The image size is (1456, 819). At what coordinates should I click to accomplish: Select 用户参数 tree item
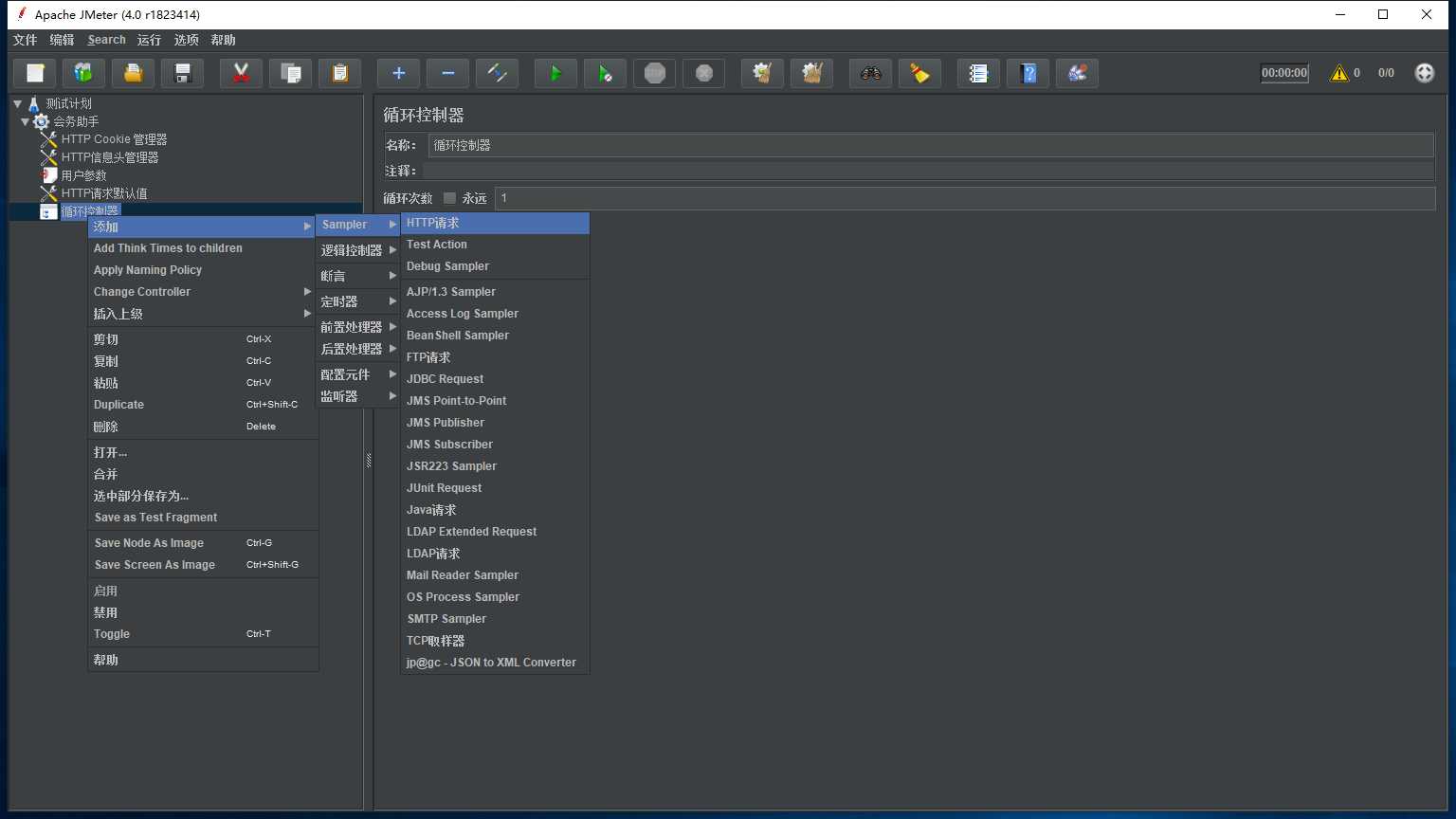pos(83,175)
